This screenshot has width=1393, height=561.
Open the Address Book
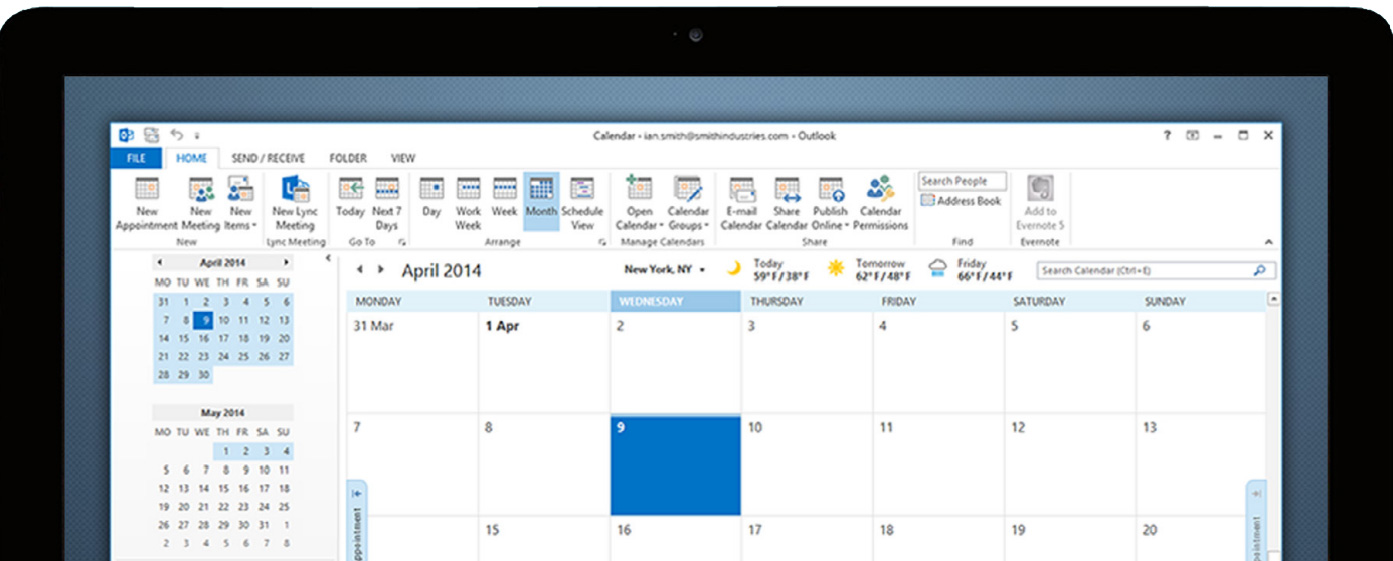961,201
